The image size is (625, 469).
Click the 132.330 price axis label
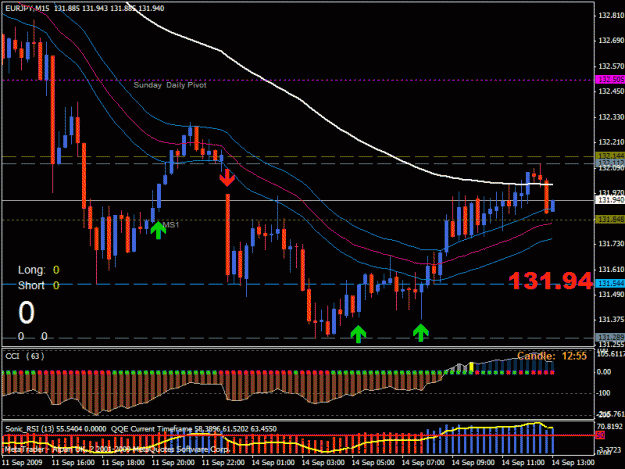click(x=610, y=117)
